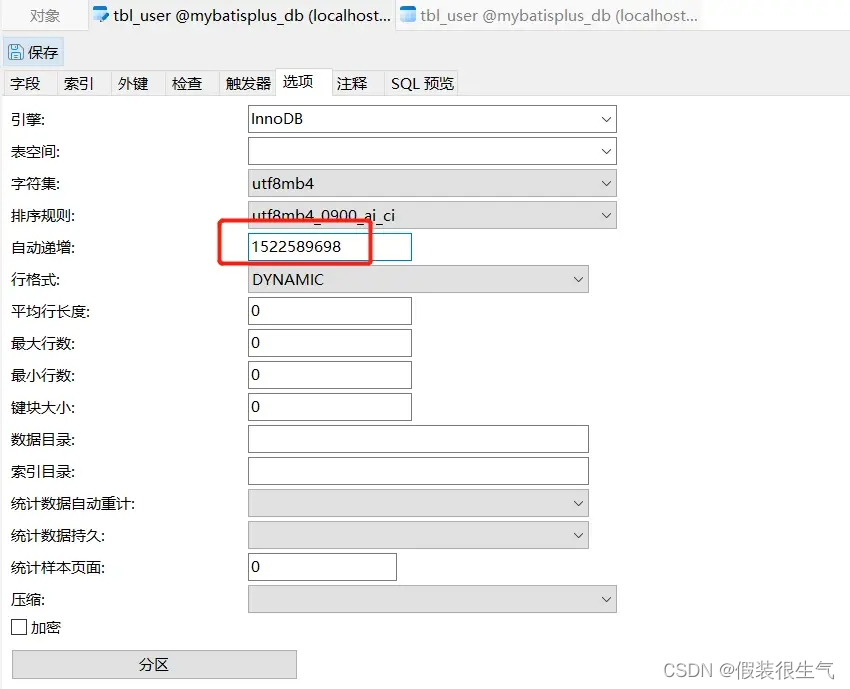The height and width of the screenshot is (689, 850).
Task: Toggle the 加密 checkbox
Action: (x=19, y=627)
